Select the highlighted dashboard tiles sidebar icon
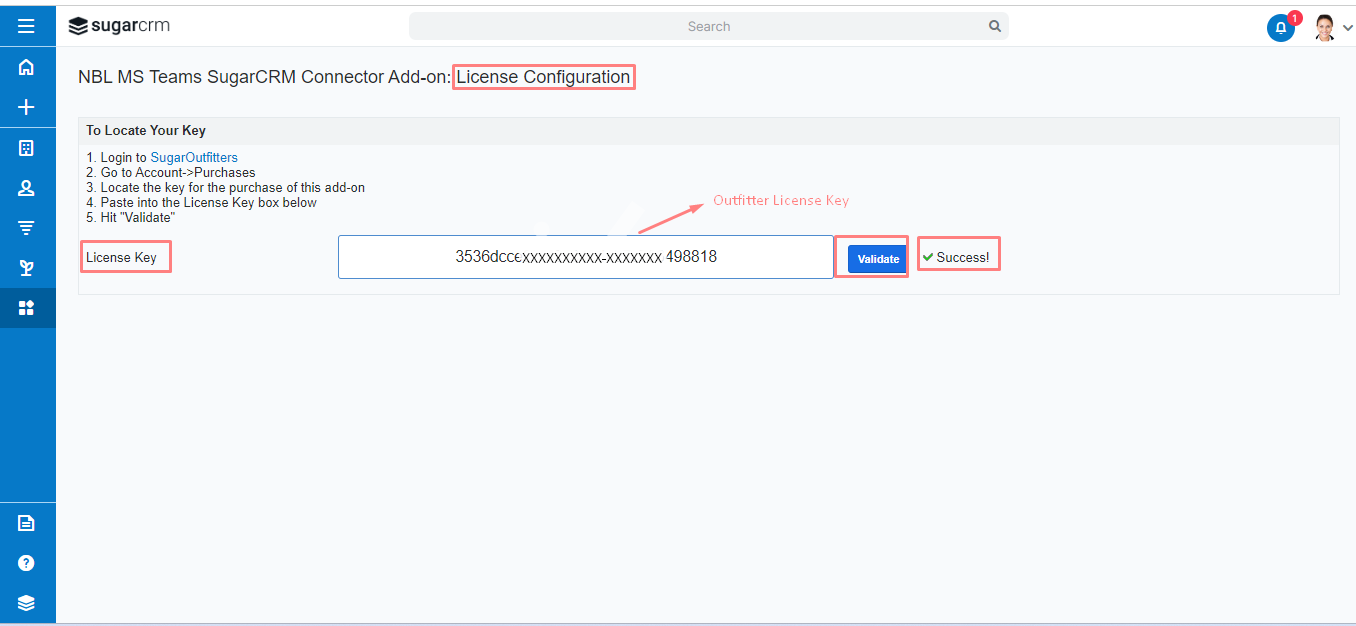Screen dimensions: 1356x626 (27, 308)
